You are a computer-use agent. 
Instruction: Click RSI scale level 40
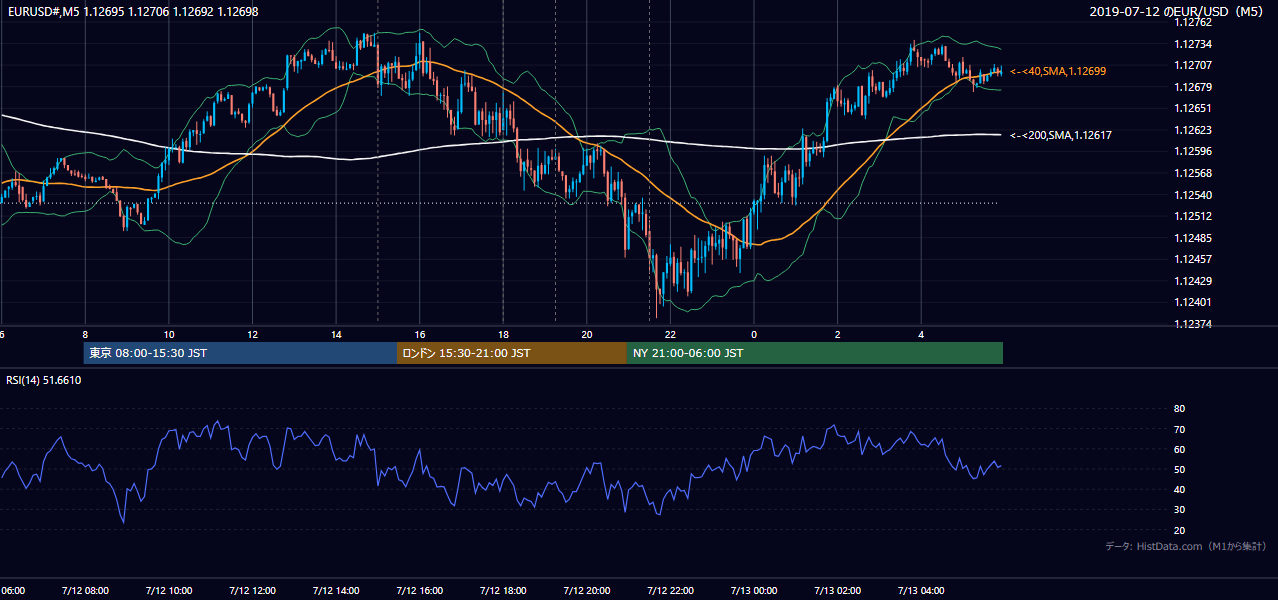(x=1179, y=489)
